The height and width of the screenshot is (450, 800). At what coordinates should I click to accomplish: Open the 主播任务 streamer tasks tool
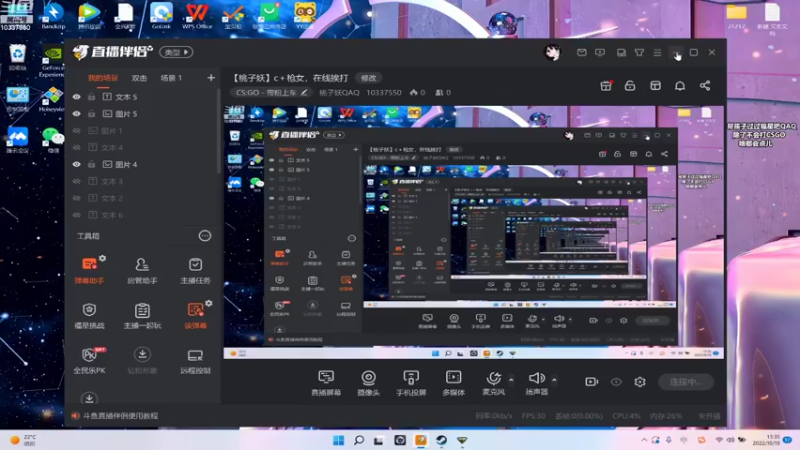click(195, 270)
